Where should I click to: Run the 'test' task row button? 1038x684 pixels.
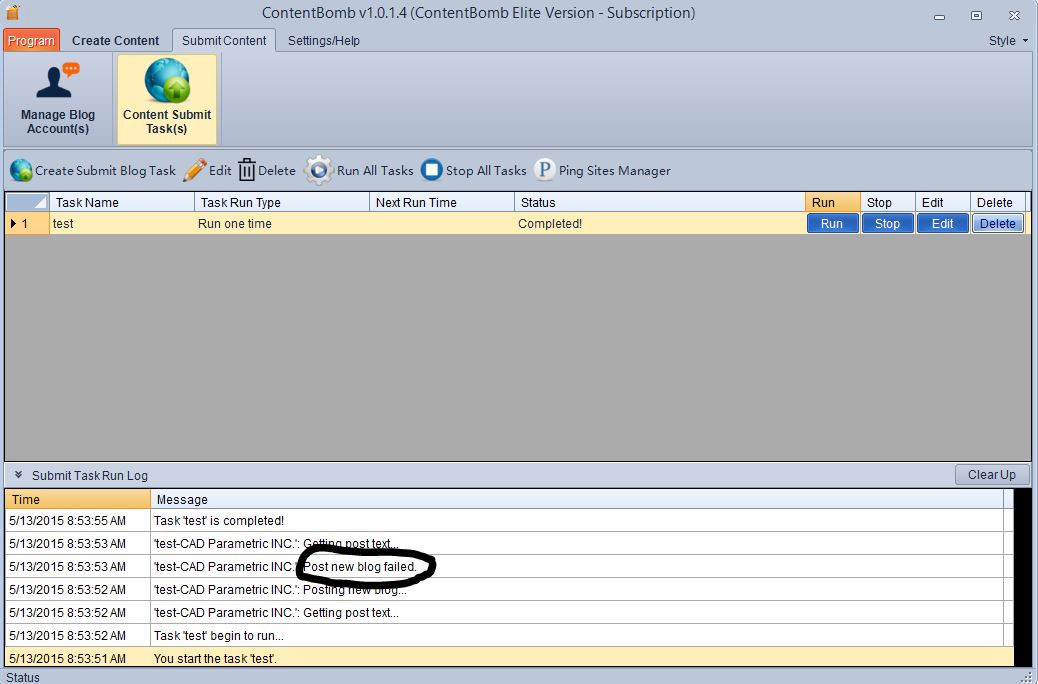(x=832, y=224)
